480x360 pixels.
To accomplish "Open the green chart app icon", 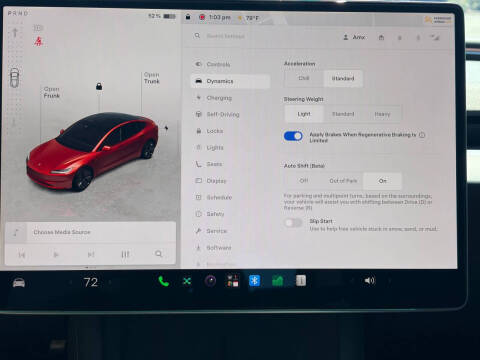I will point(278,281).
